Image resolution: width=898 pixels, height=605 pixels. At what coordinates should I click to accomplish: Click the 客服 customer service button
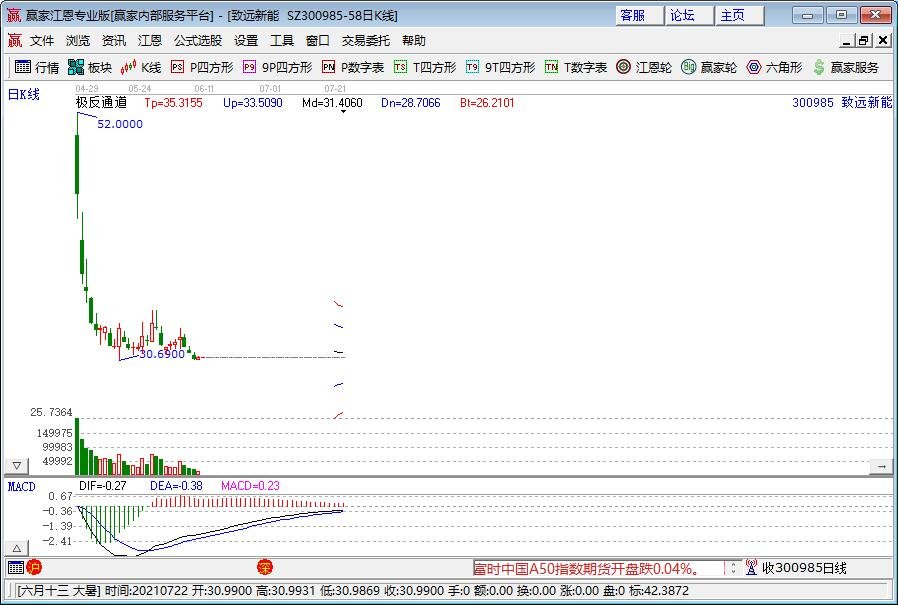640,15
